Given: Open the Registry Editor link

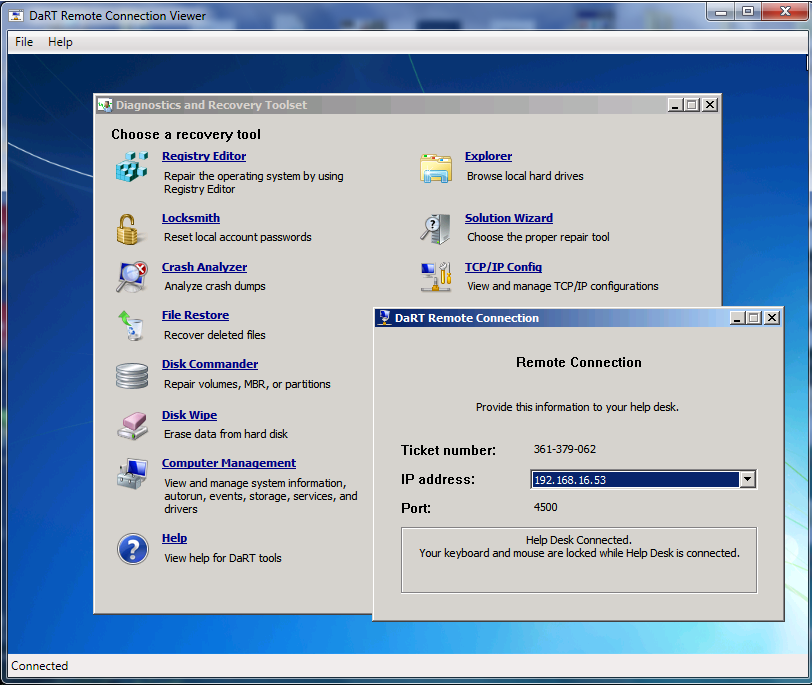Looking at the screenshot, I should click(204, 156).
